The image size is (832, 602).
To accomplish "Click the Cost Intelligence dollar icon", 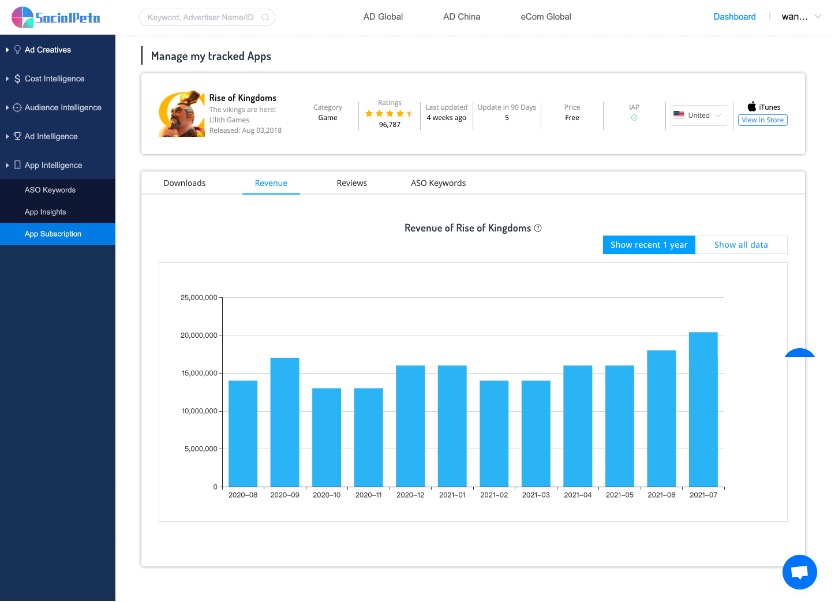I will click(18, 78).
